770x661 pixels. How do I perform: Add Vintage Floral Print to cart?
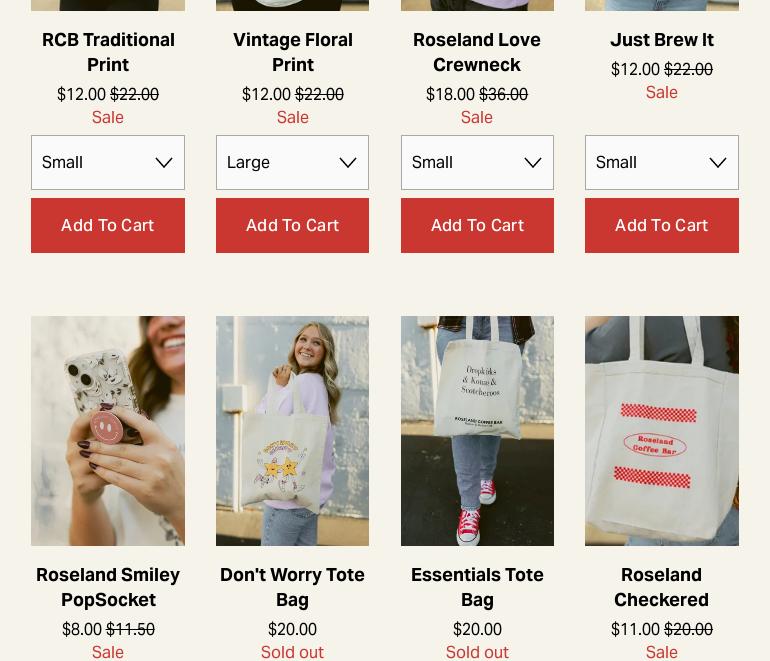292,225
